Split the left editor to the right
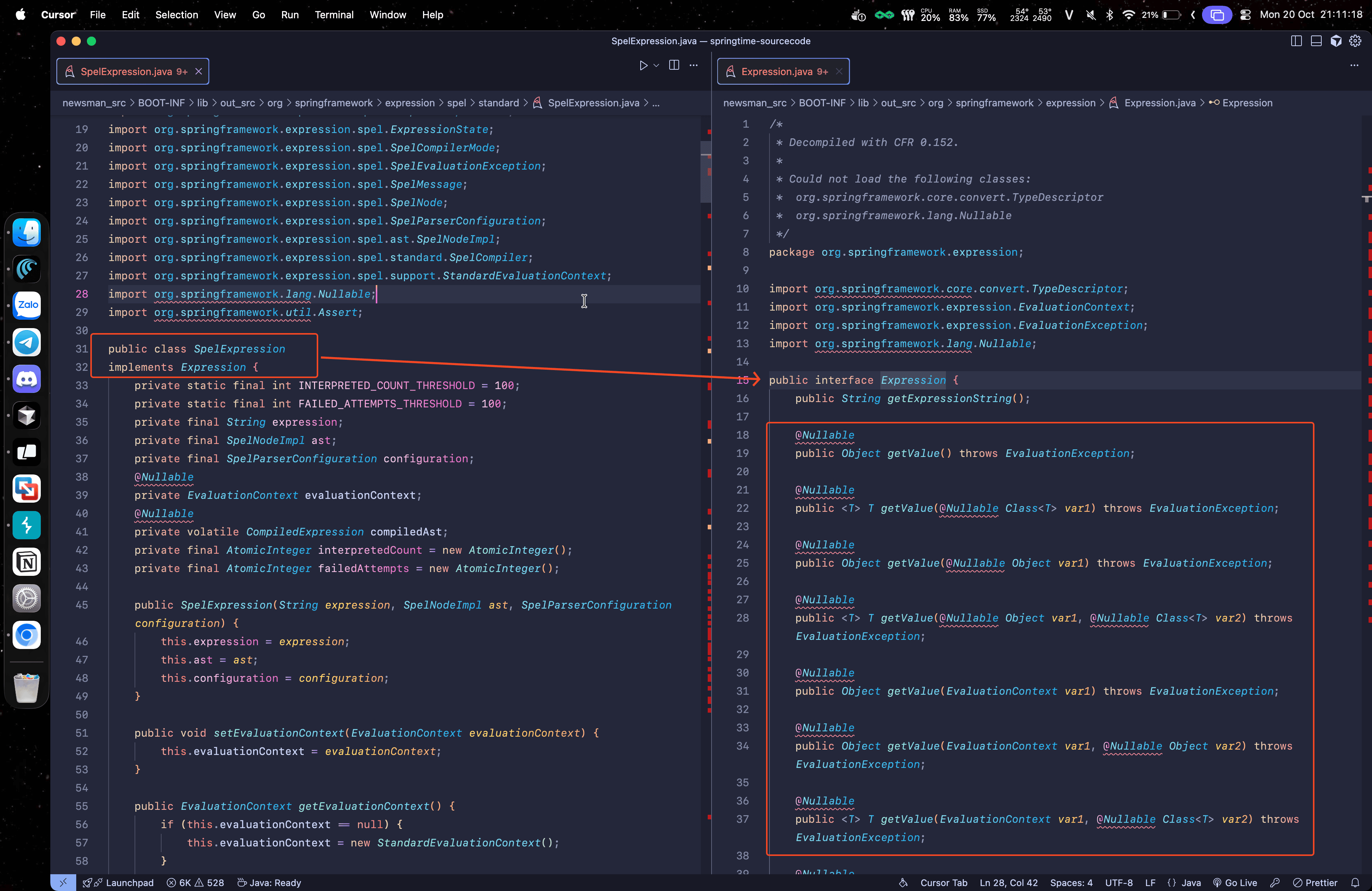1372x891 pixels. coord(674,65)
